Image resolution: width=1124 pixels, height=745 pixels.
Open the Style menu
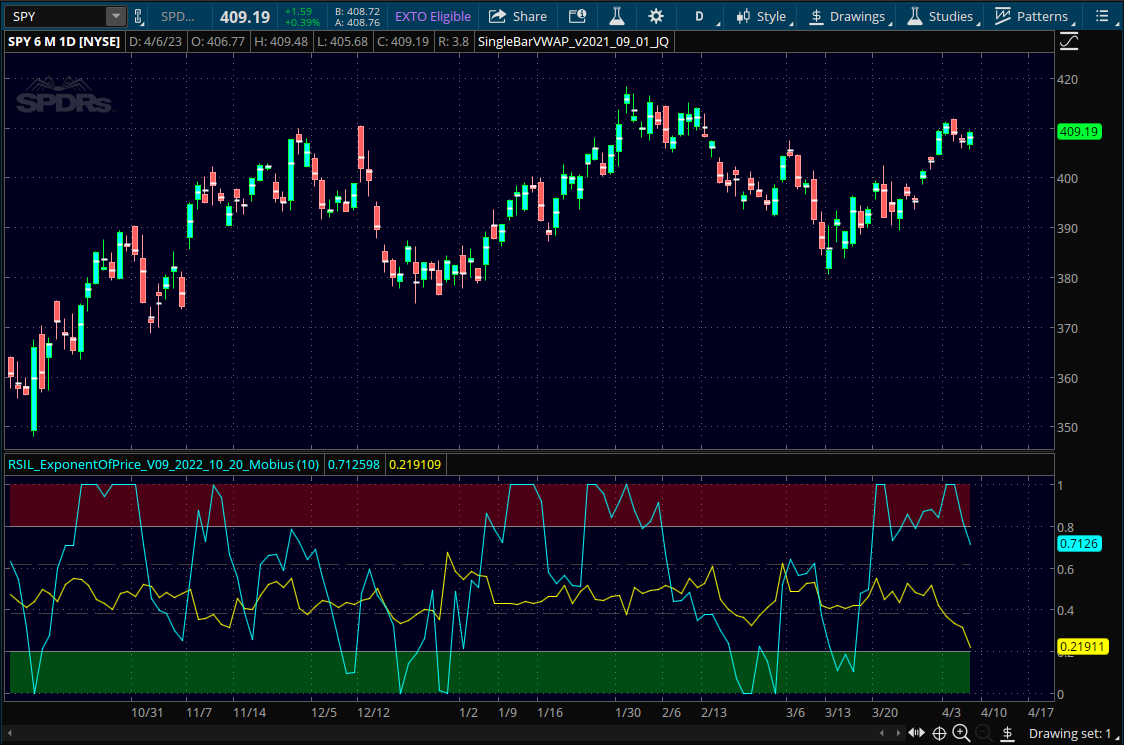[761, 16]
